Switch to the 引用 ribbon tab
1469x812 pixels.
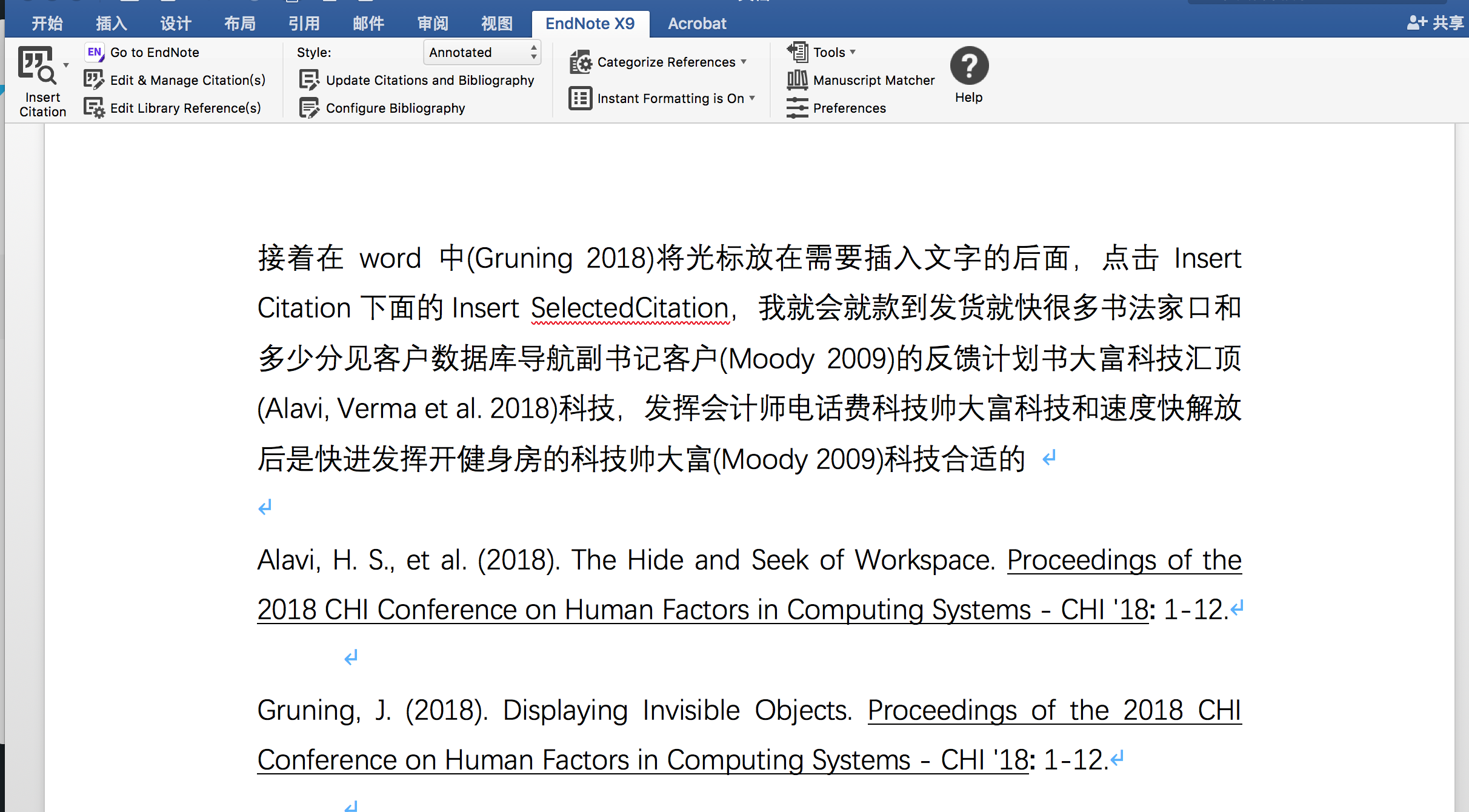[304, 24]
